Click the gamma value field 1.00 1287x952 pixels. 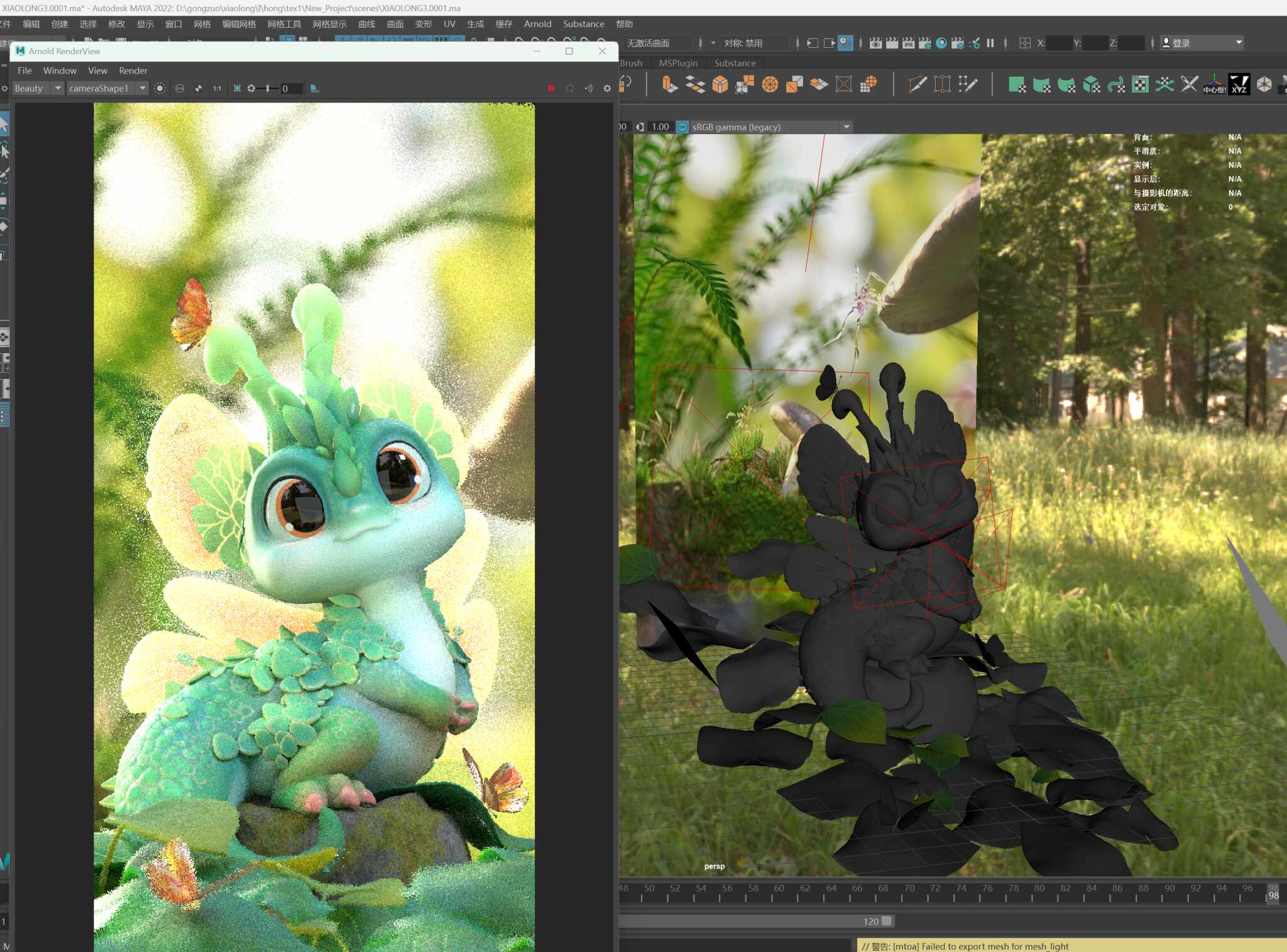661,127
